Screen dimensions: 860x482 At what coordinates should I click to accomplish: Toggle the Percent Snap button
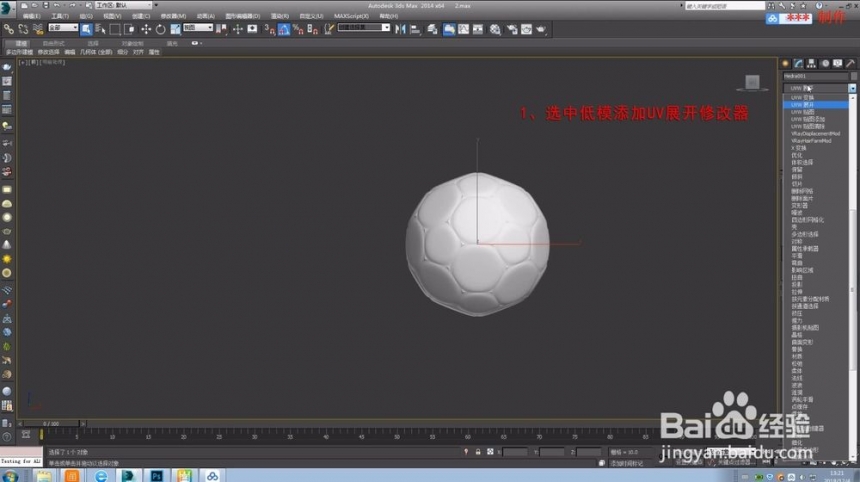298,29
